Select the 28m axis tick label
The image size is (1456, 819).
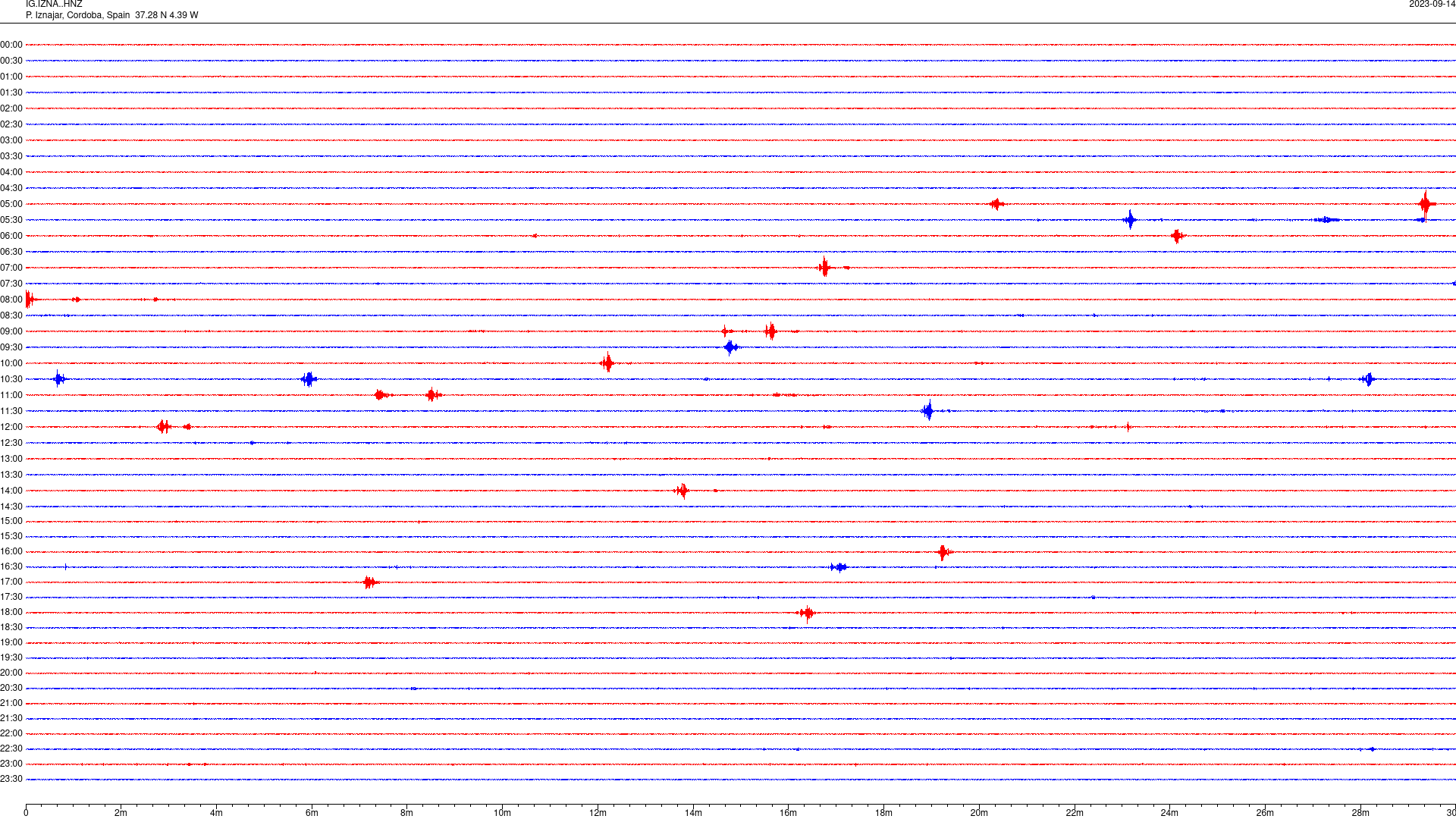(1360, 813)
